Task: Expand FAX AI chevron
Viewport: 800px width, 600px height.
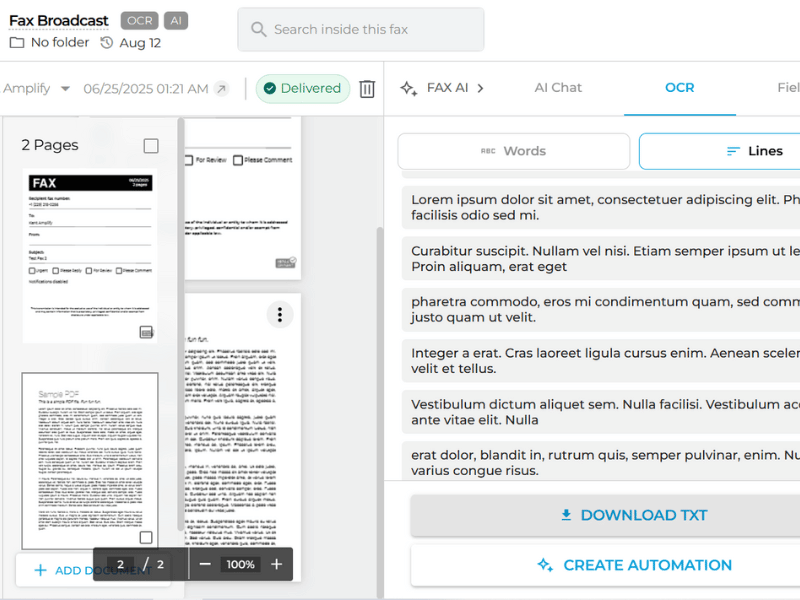Action: [480, 88]
